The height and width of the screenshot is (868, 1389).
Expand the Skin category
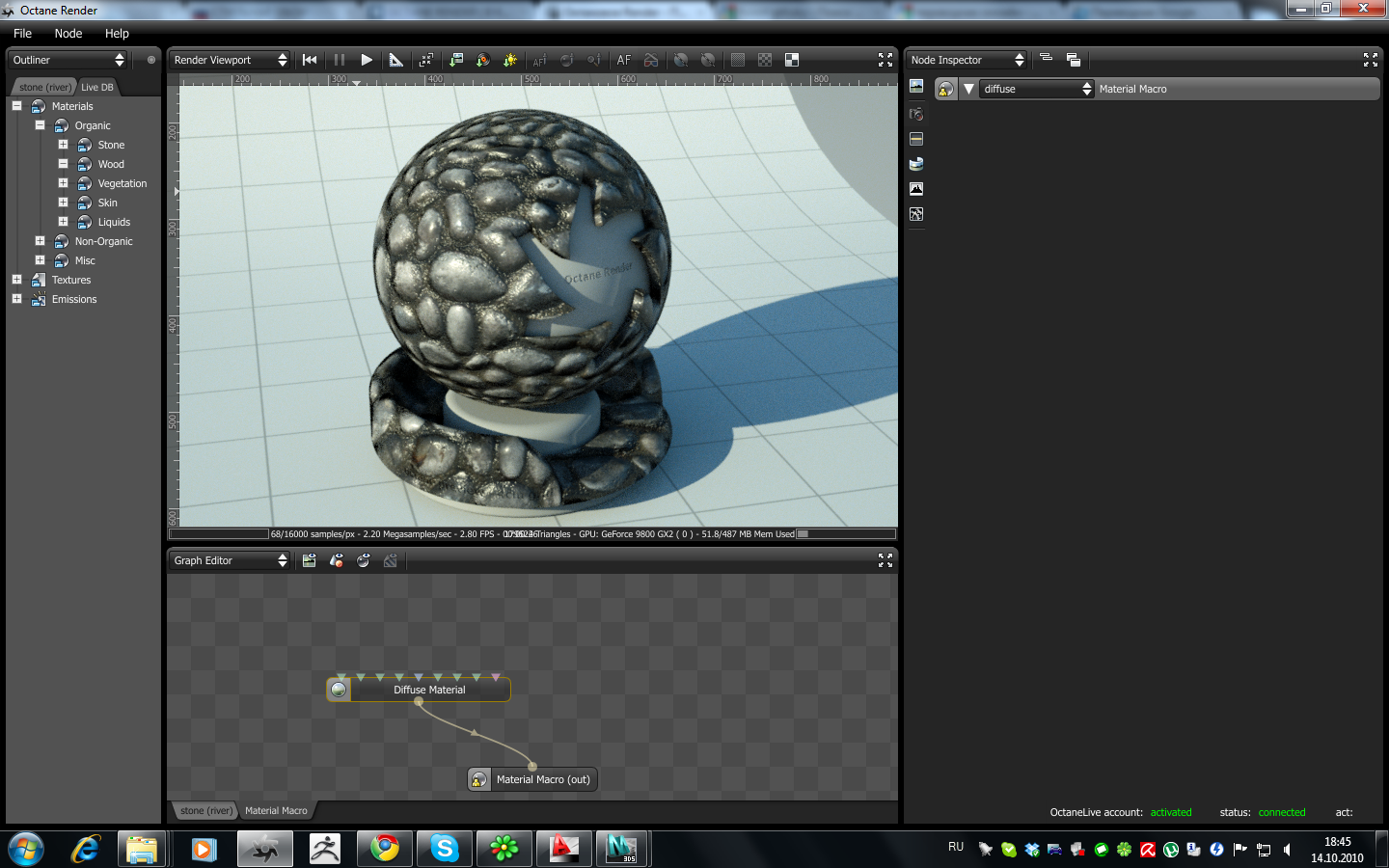tap(63, 203)
